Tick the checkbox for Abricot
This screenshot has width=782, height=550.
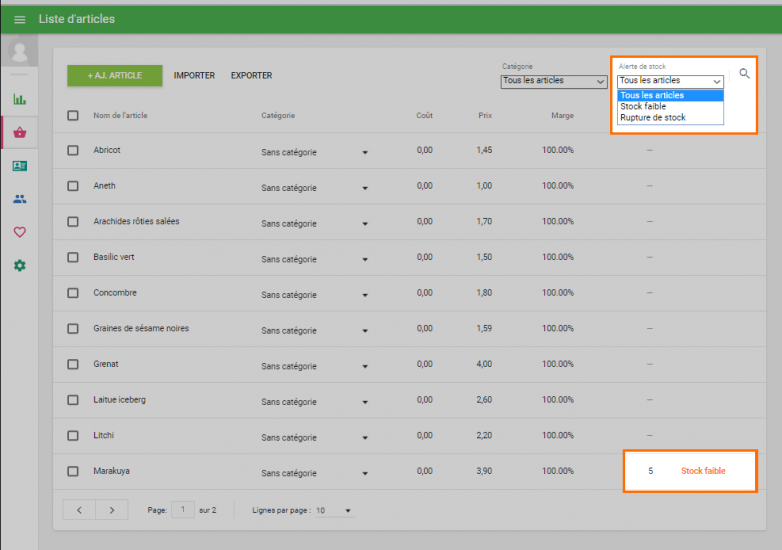pyautogui.click(x=73, y=150)
